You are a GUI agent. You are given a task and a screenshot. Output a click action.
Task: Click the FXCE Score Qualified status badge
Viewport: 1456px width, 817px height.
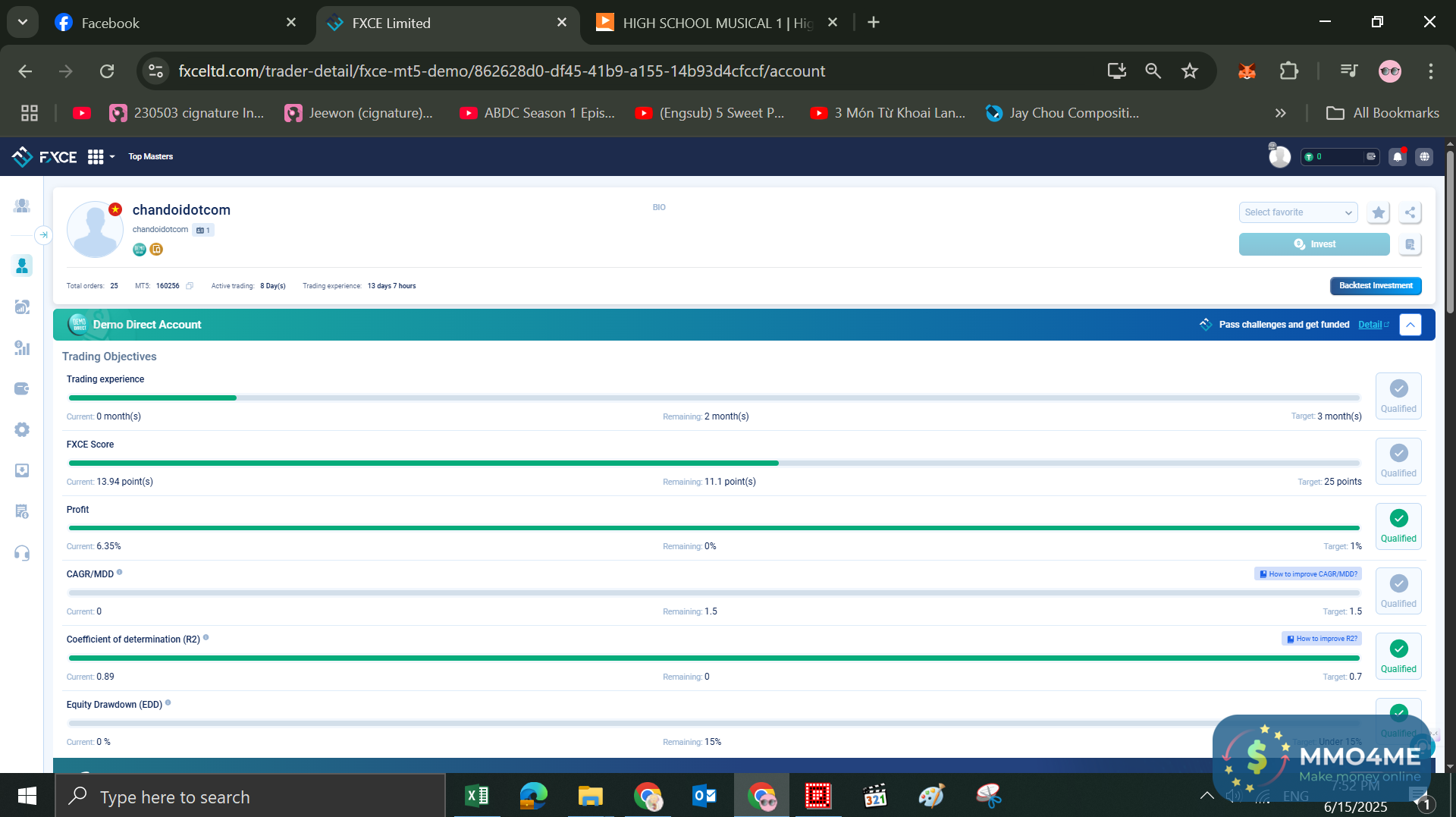tap(1398, 461)
